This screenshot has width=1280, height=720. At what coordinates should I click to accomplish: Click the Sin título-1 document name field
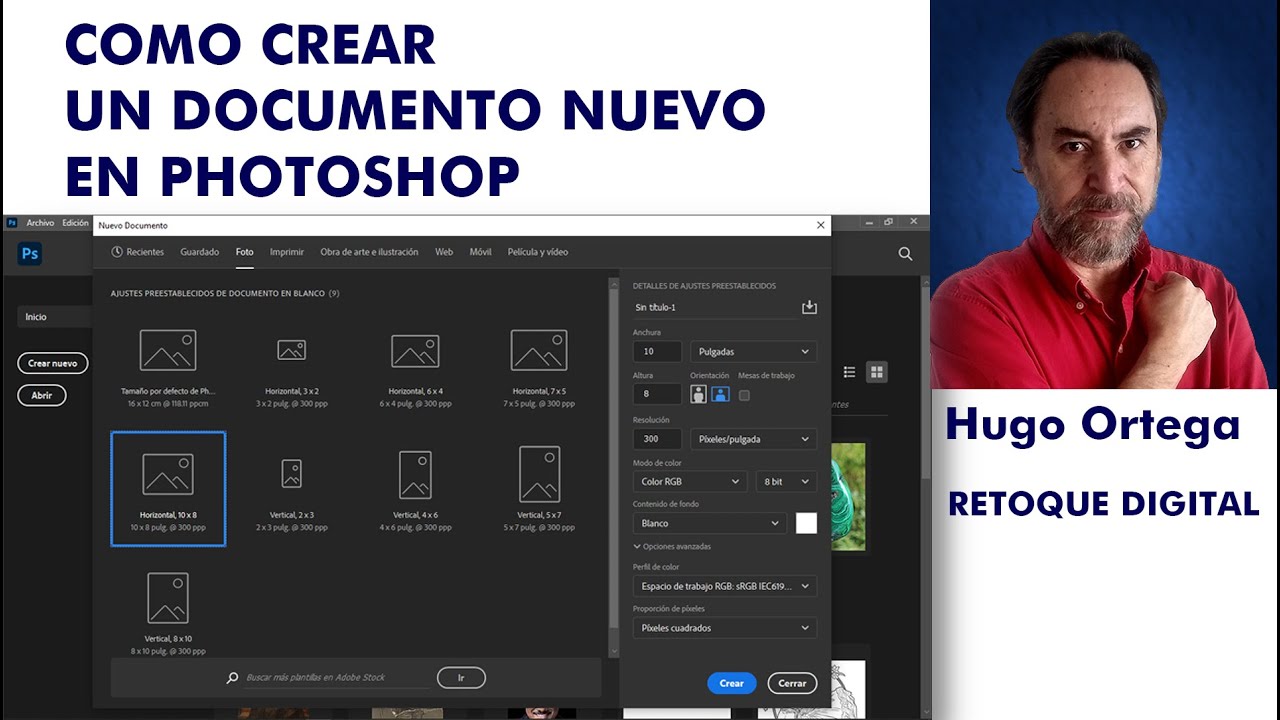pyautogui.click(x=714, y=307)
